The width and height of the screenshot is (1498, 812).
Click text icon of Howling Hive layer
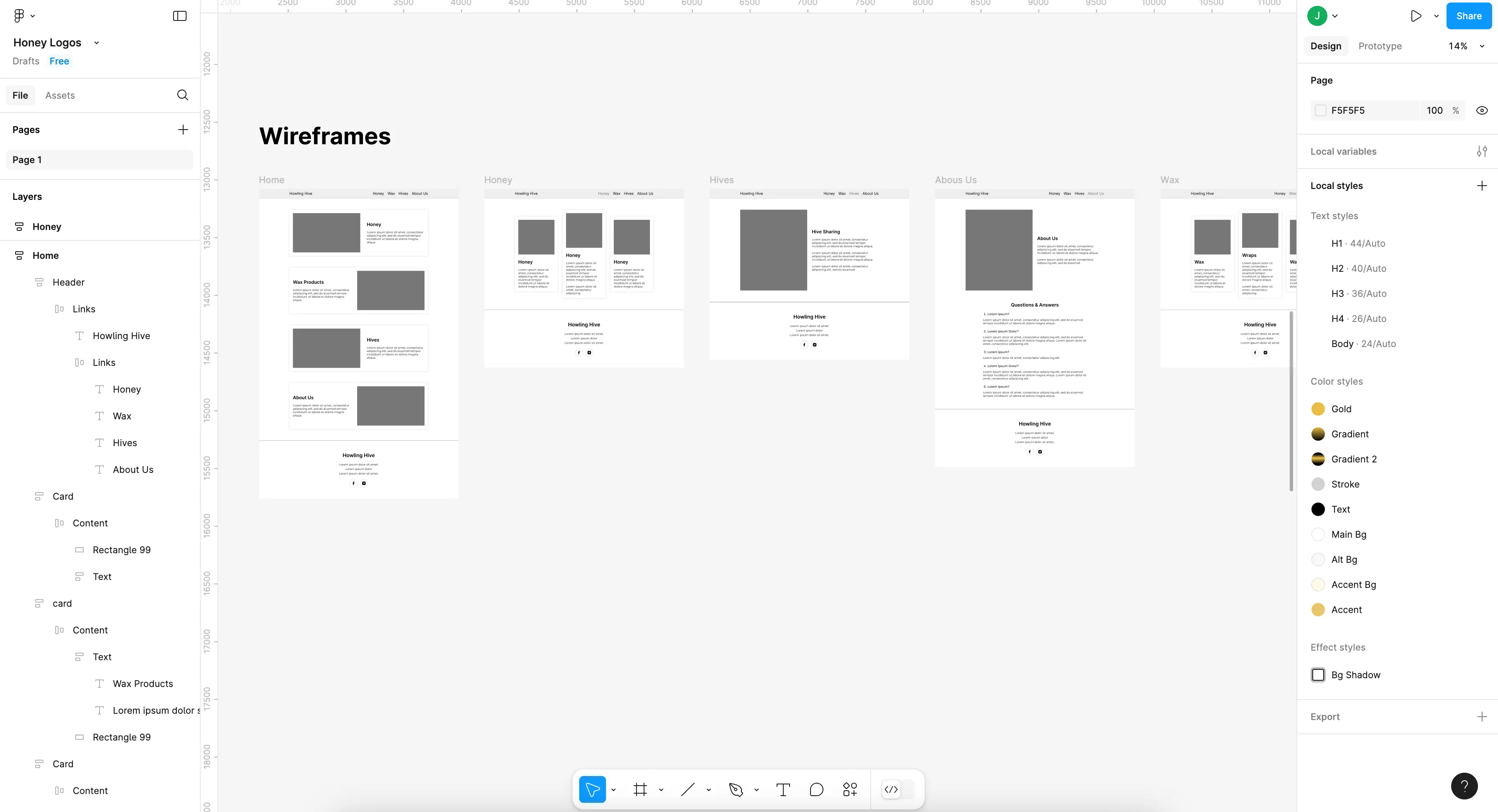point(79,336)
